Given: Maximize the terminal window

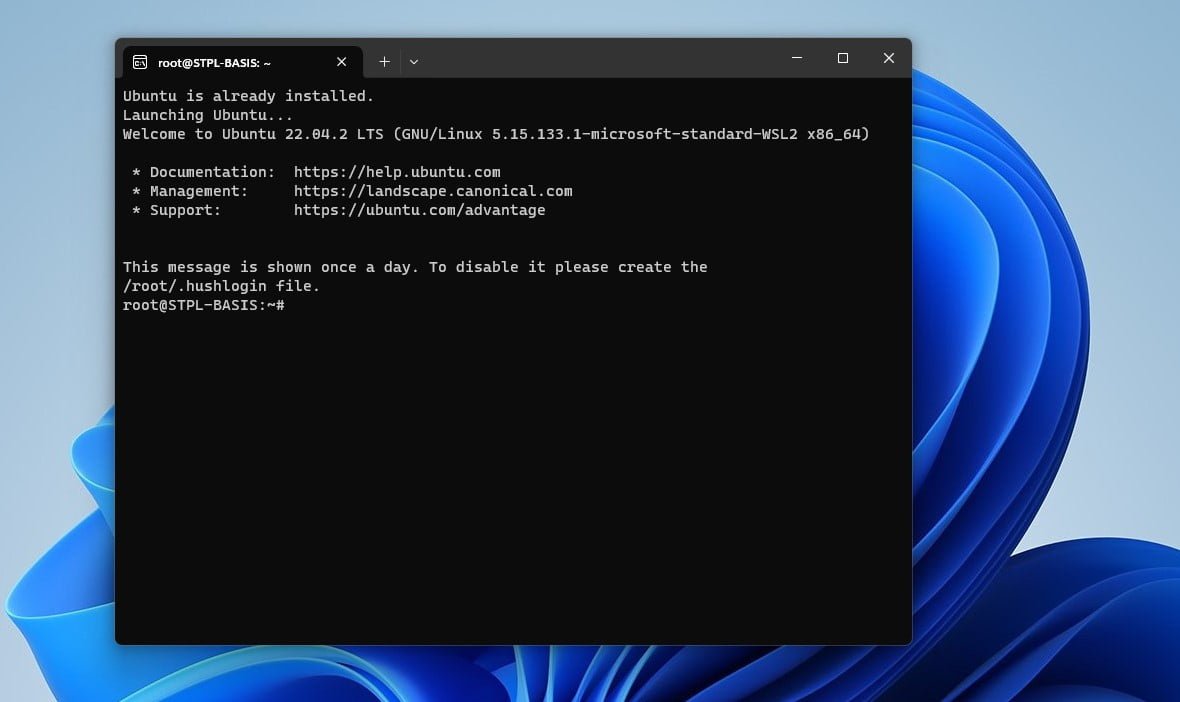Looking at the screenshot, I should [x=843, y=58].
